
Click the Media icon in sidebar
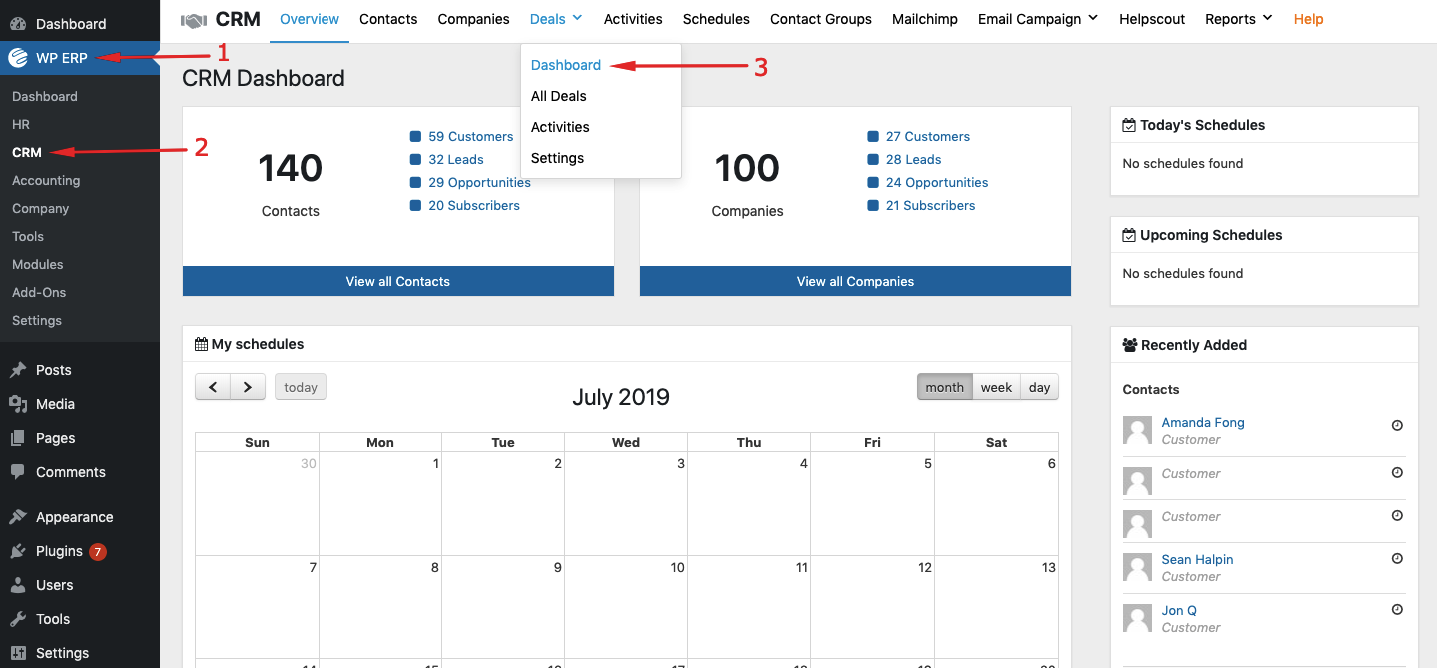18,404
